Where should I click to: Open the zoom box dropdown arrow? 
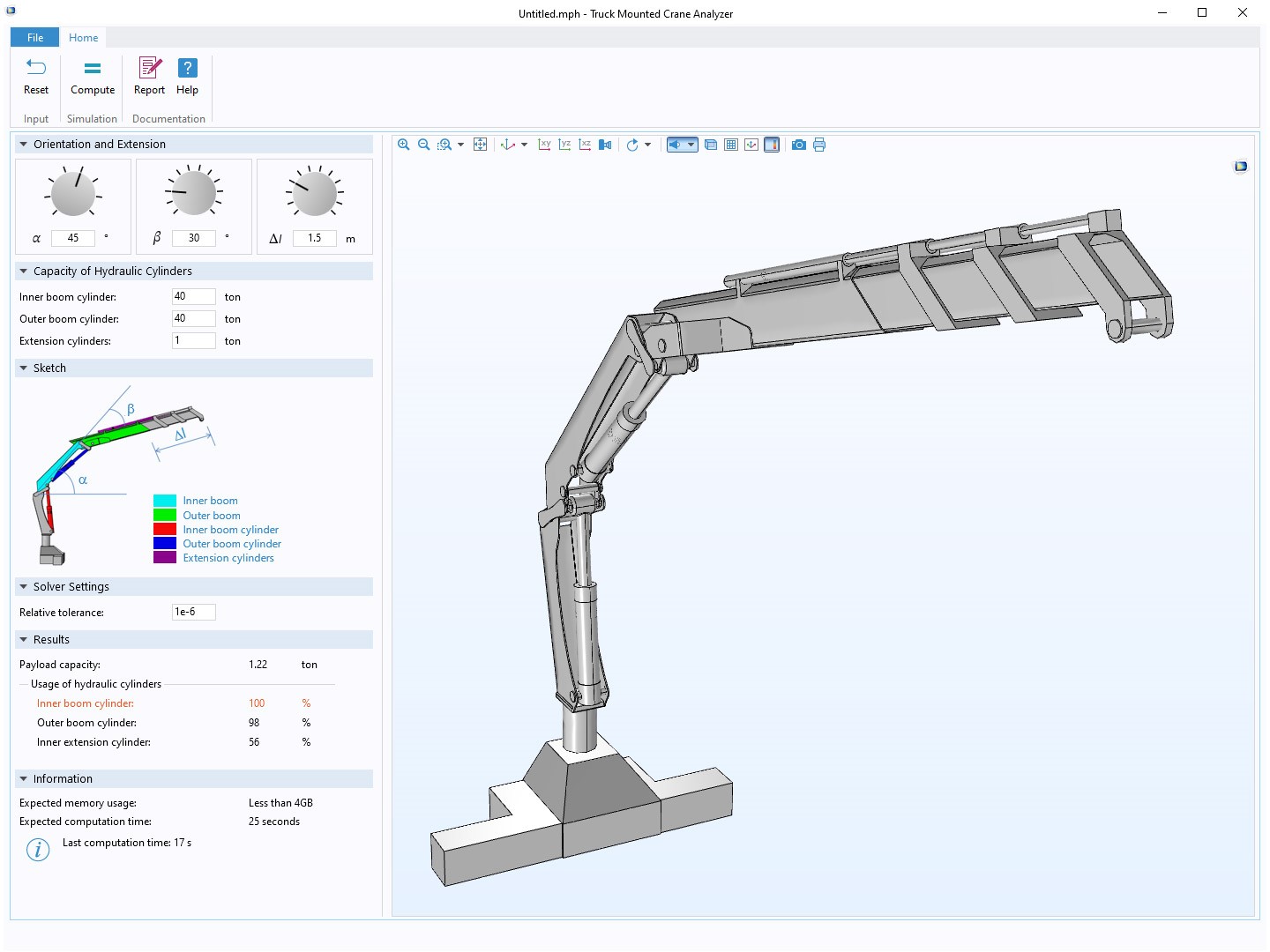point(460,145)
